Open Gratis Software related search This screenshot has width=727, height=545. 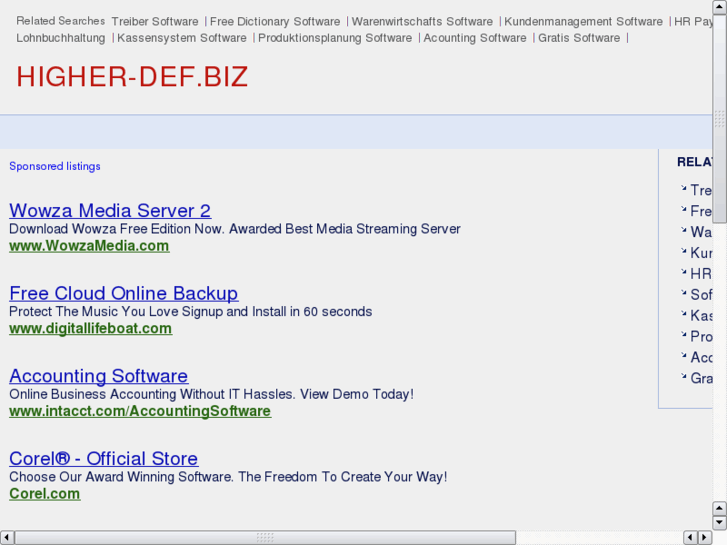pos(579,38)
